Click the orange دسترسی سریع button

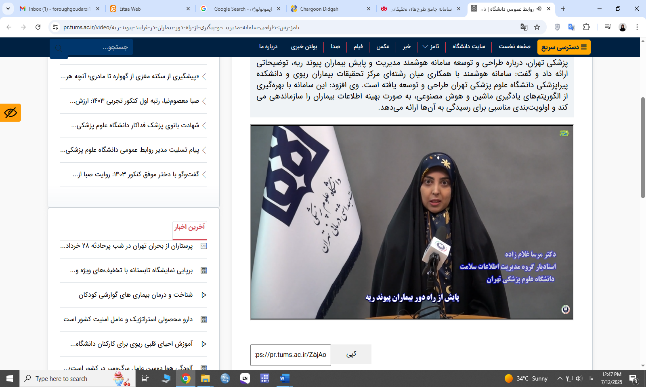pyautogui.click(x=563, y=47)
